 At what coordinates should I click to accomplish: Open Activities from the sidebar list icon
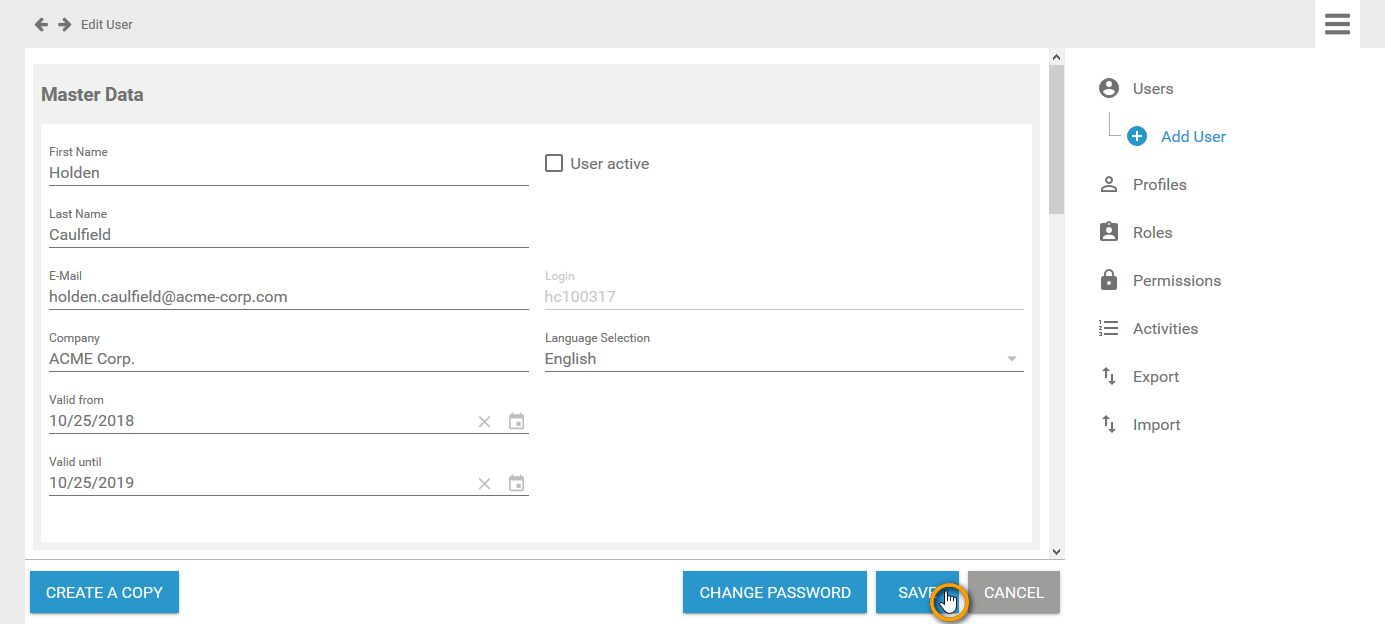1108,328
